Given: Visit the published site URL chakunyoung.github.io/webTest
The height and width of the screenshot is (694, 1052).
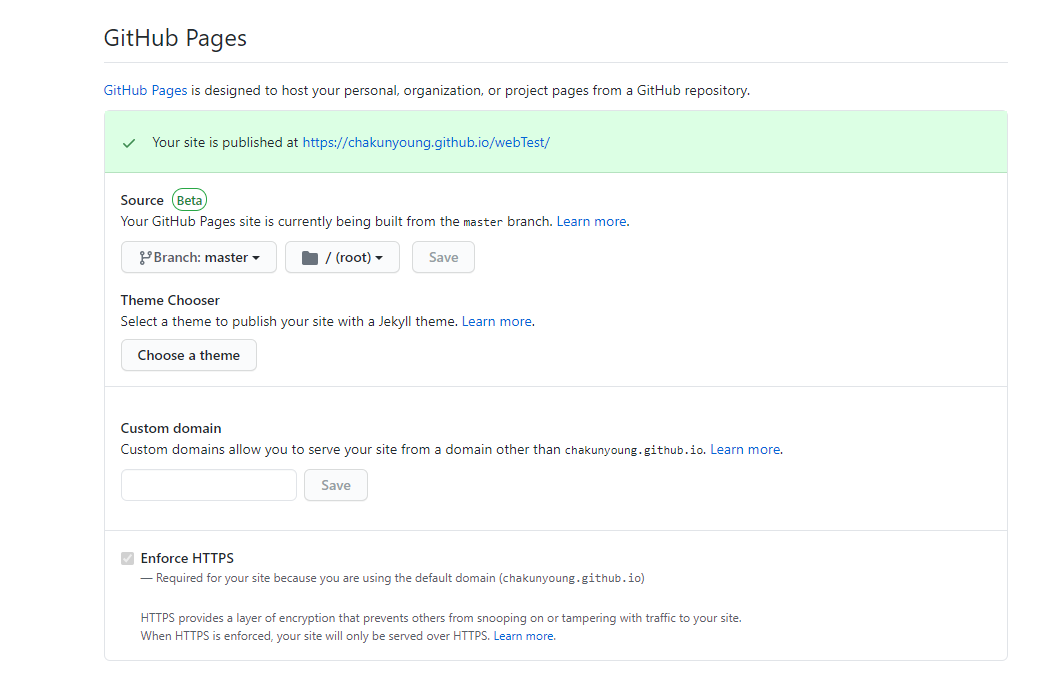Looking at the screenshot, I should point(426,142).
